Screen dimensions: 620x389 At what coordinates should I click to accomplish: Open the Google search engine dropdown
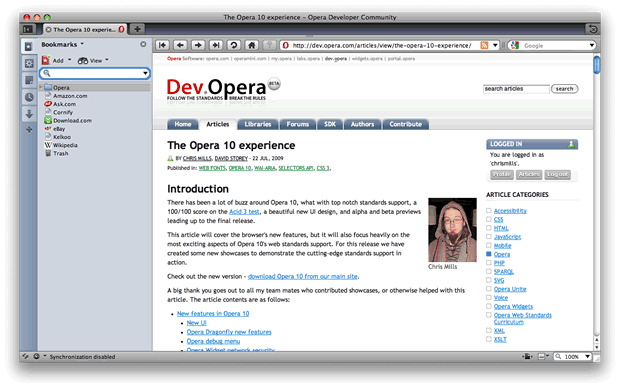(x=592, y=45)
